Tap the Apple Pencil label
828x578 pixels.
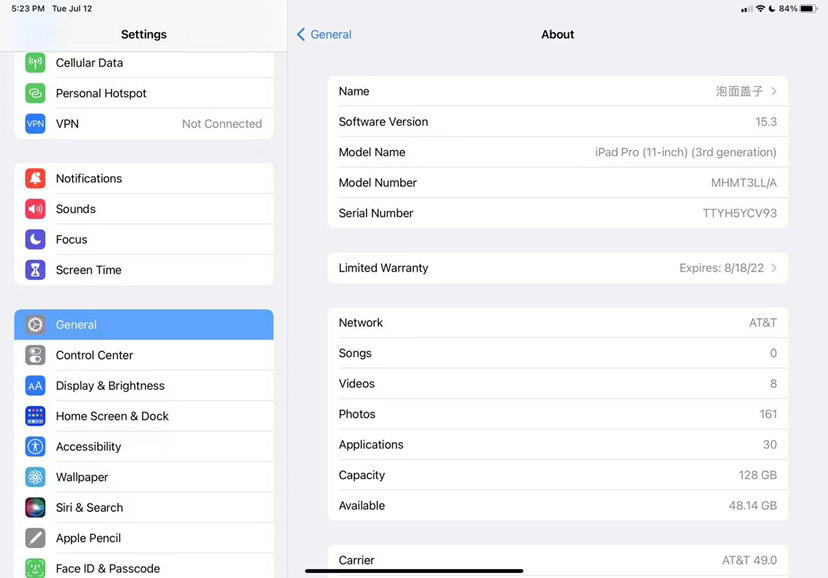(88, 538)
